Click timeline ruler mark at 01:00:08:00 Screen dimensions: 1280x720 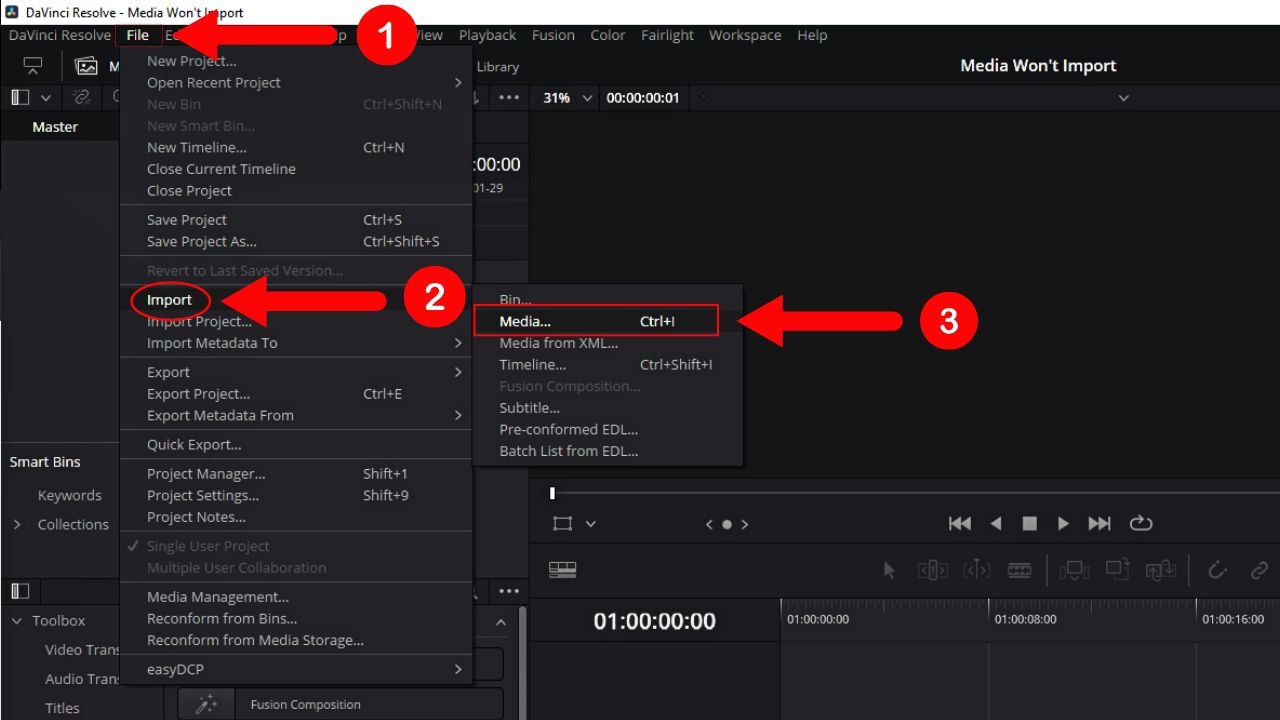1023,619
